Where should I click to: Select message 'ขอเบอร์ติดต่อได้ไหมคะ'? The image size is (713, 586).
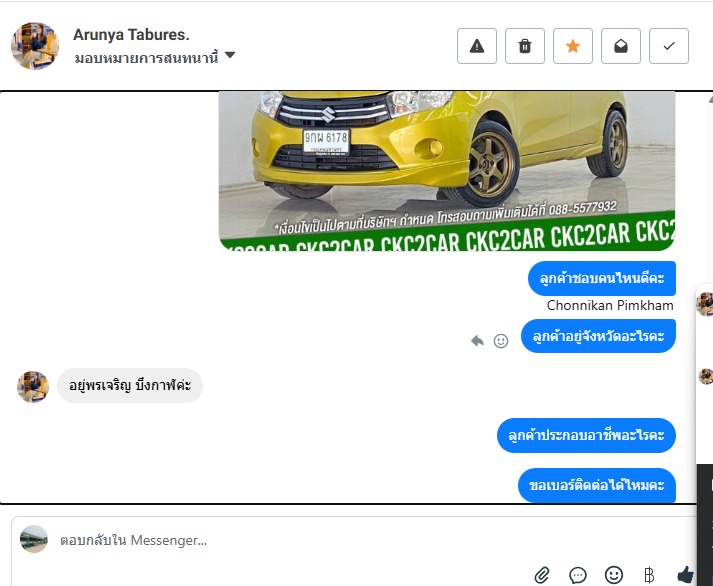pos(597,486)
